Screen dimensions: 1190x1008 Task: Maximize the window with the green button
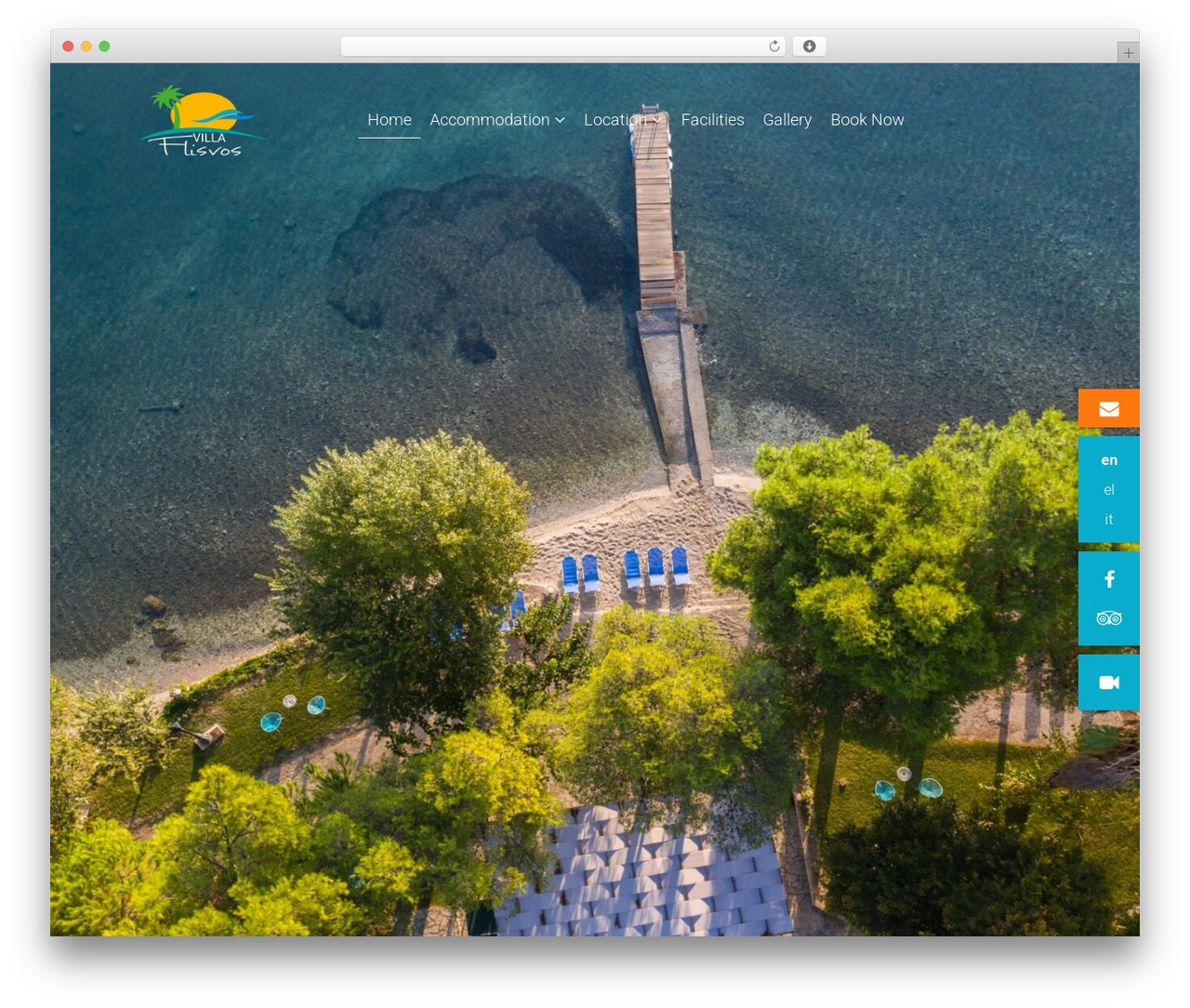104,46
